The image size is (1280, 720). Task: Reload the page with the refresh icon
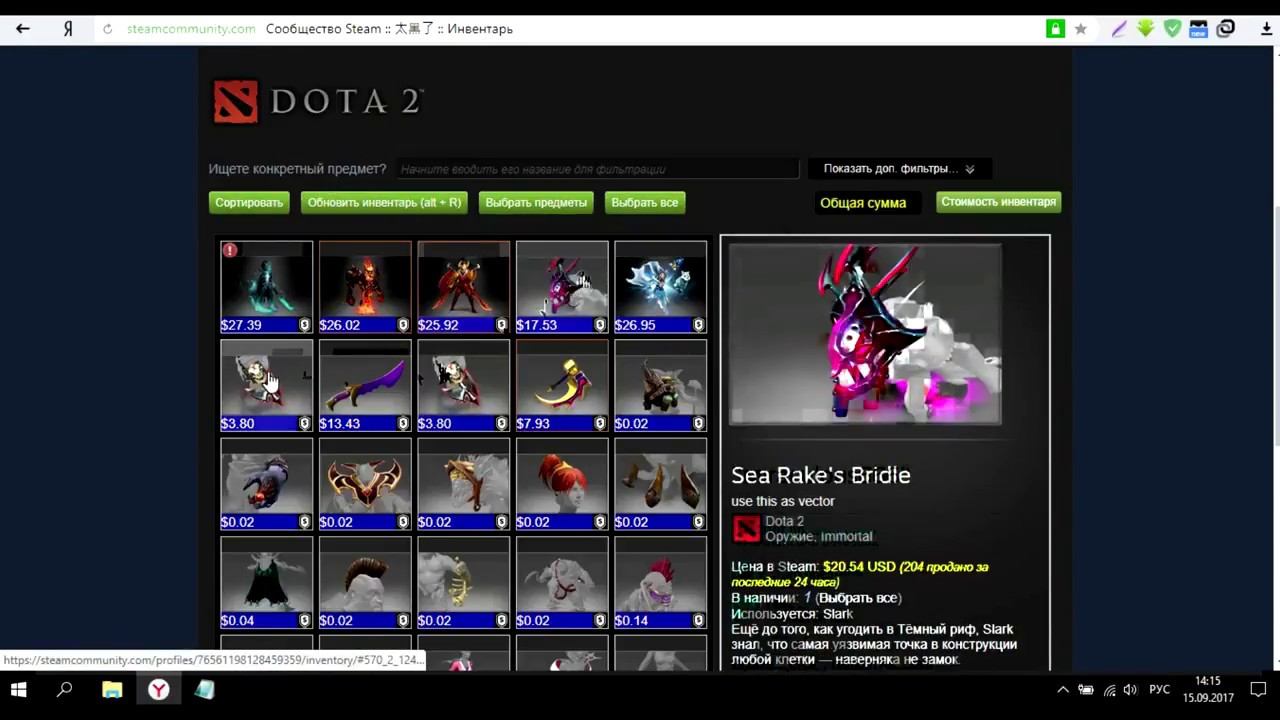108,29
